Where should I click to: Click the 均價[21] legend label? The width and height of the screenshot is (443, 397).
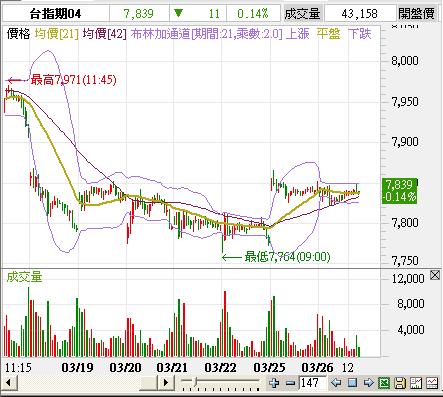57,34
